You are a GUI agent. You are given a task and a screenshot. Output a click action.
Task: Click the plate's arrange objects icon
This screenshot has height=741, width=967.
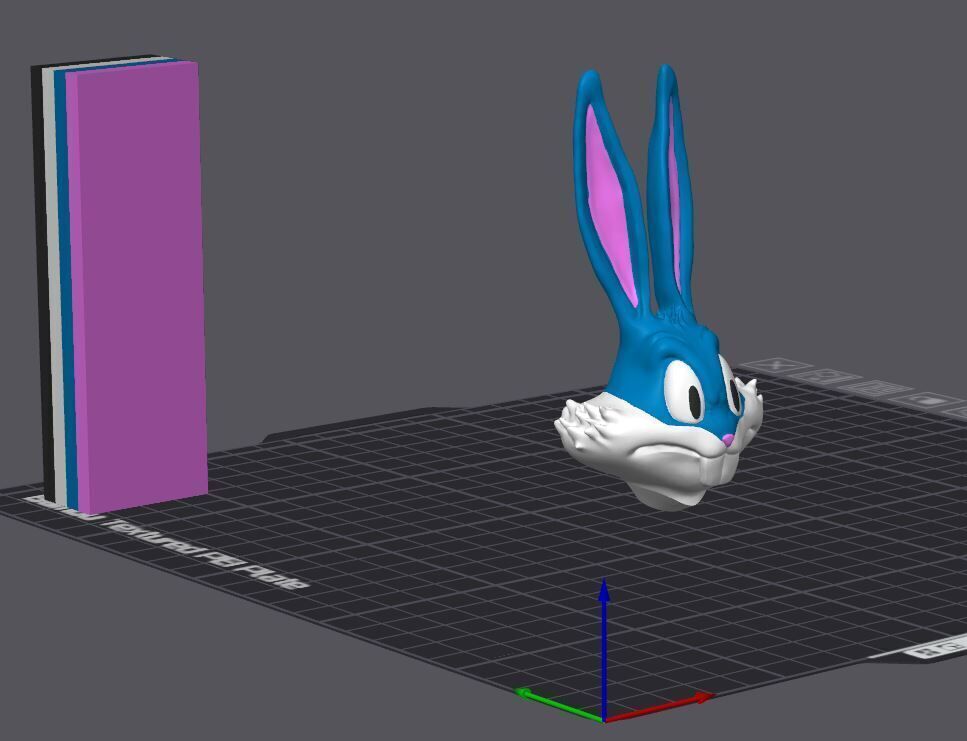[878, 388]
